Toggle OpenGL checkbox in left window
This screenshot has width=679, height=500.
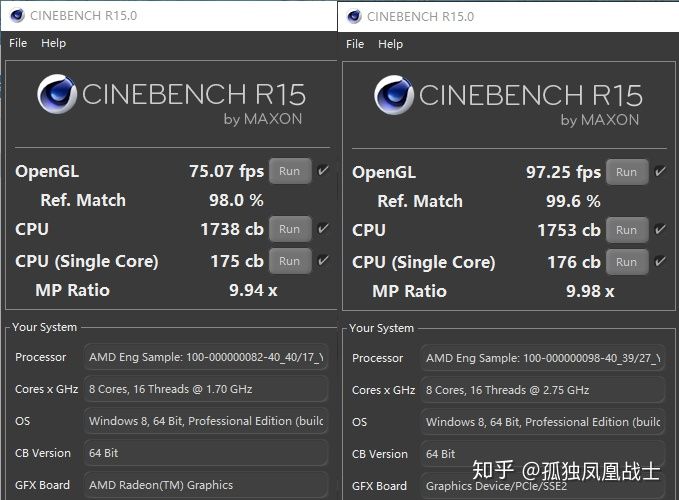[323, 170]
